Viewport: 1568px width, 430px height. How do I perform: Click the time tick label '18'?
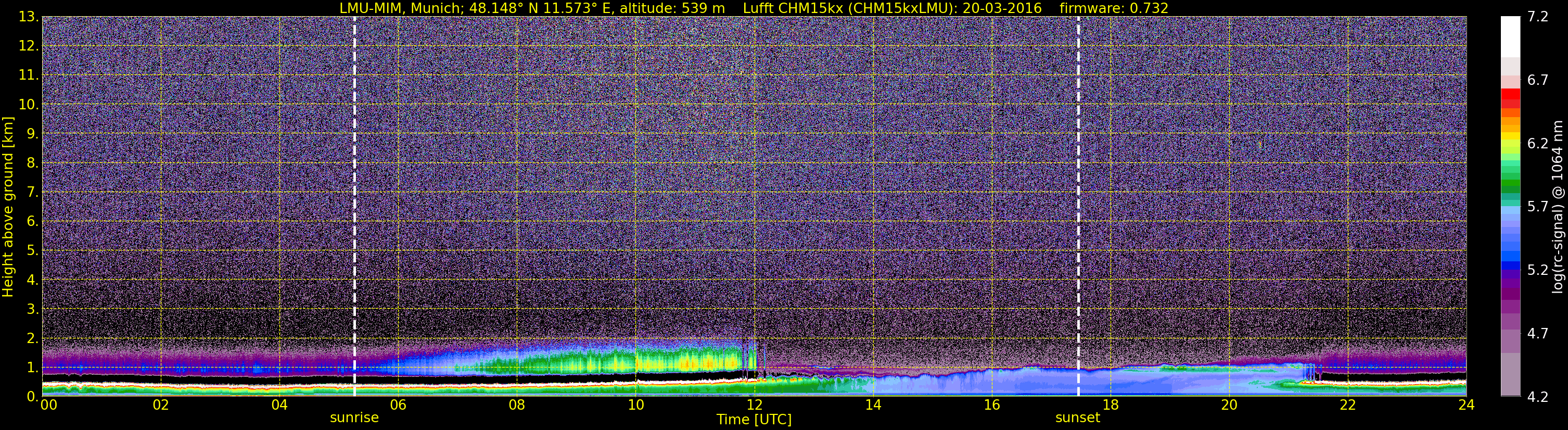pos(1110,405)
